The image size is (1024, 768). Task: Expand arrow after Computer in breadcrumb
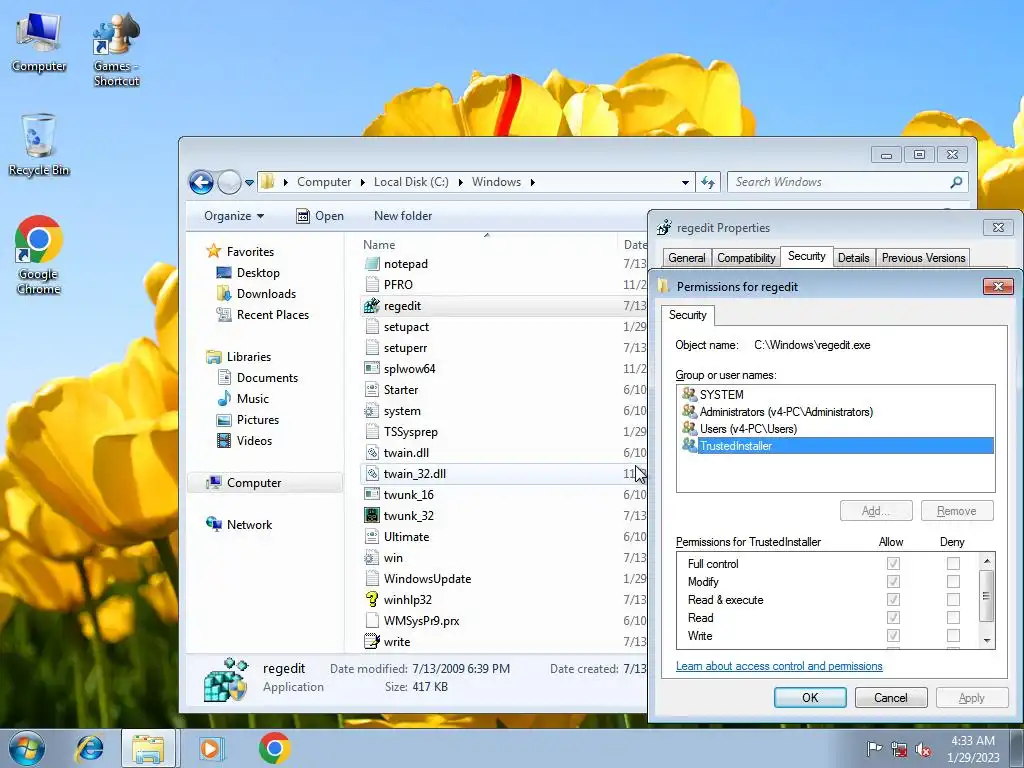[x=363, y=182]
